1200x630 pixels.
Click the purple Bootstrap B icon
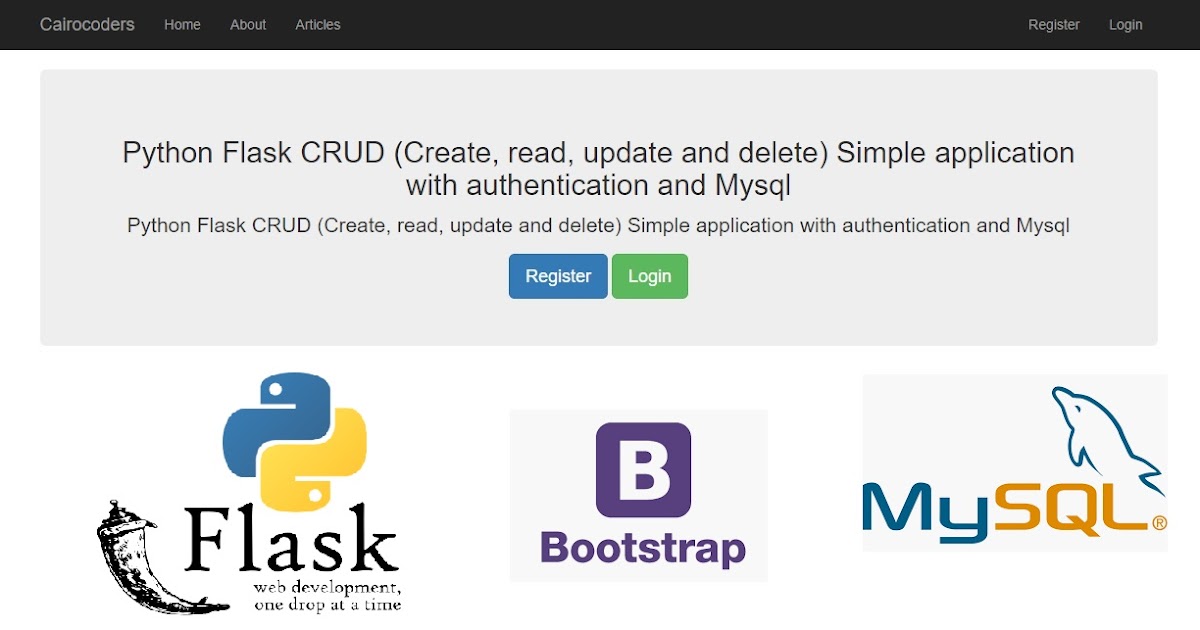pos(645,470)
